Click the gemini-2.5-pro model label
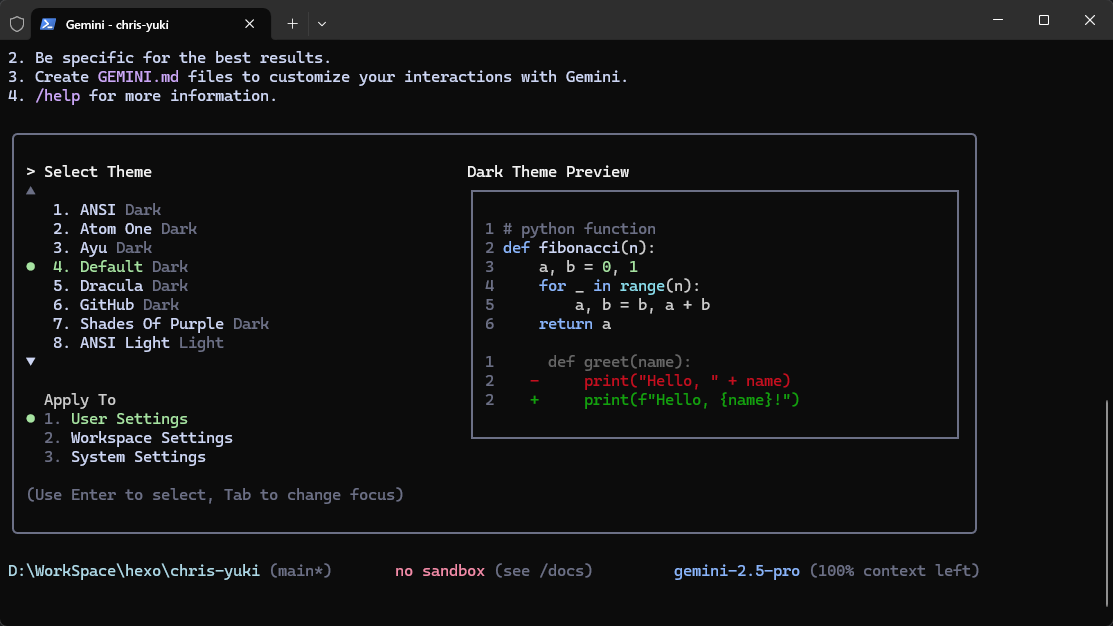This screenshot has width=1113, height=626. [736, 571]
